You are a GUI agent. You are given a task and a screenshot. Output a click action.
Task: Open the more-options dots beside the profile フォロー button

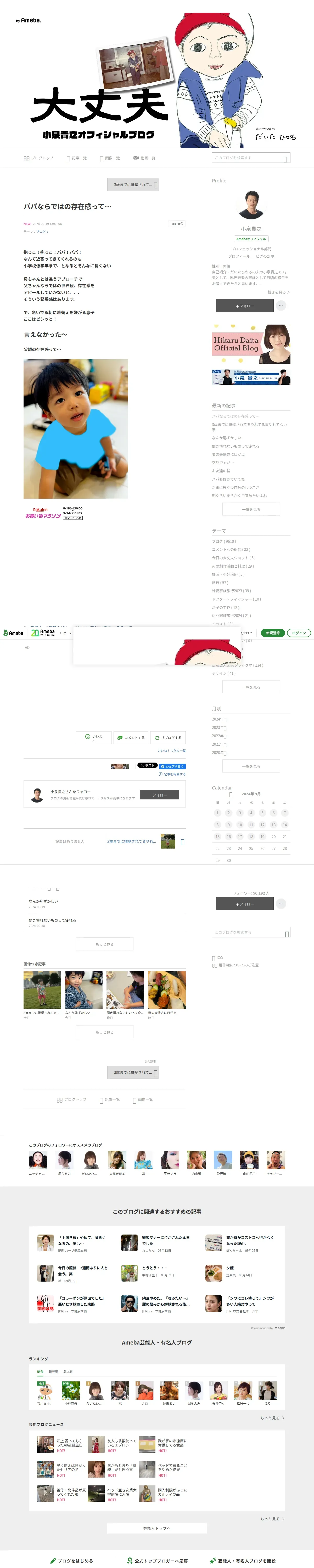coord(281,305)
